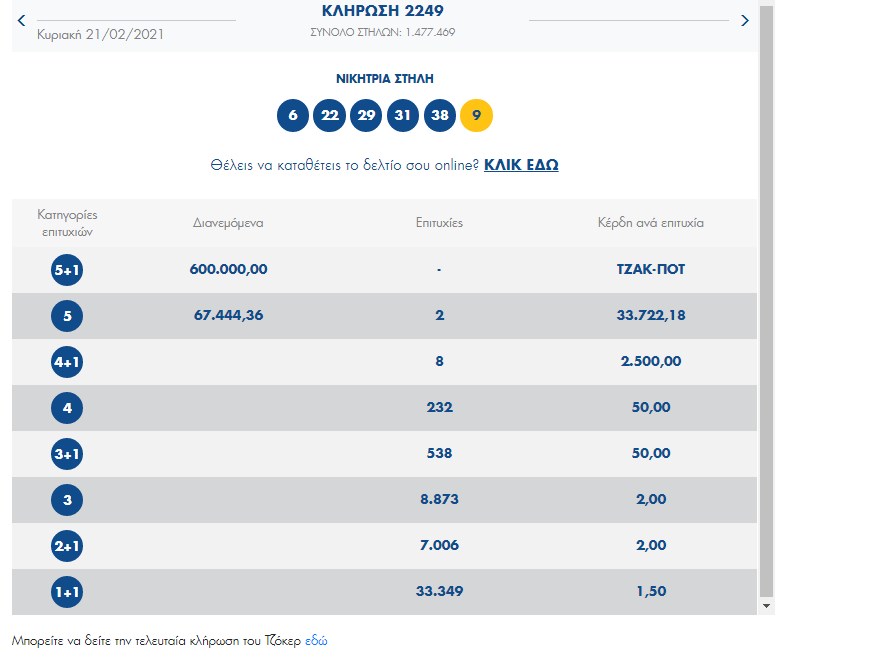The height and width of the screenshot is (659, 871).
Task: Click the 2+1 category badge
Action: [67, 546]
